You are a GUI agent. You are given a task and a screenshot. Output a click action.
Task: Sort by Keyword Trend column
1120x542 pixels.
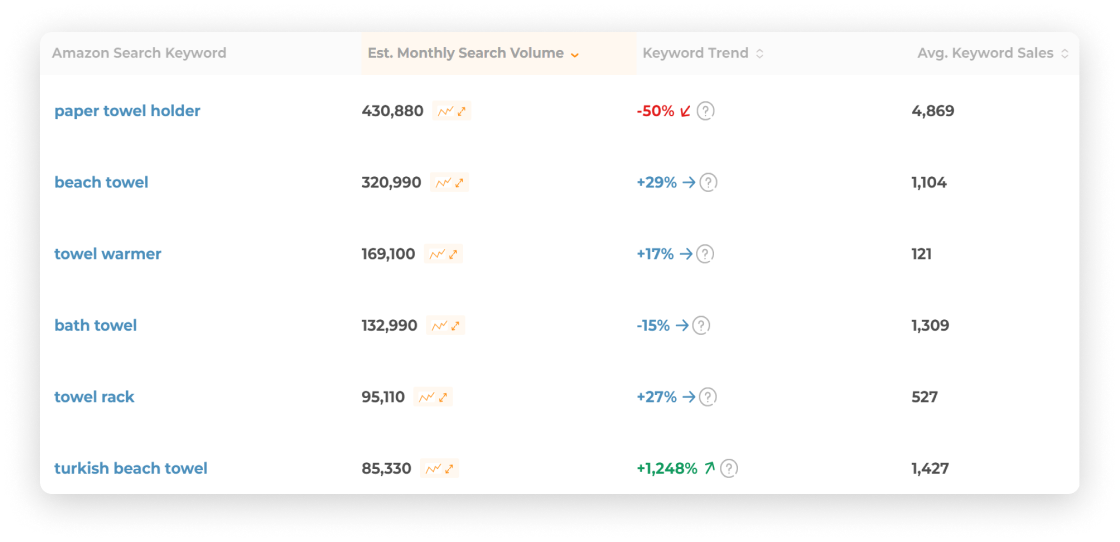tap(703, 53)
